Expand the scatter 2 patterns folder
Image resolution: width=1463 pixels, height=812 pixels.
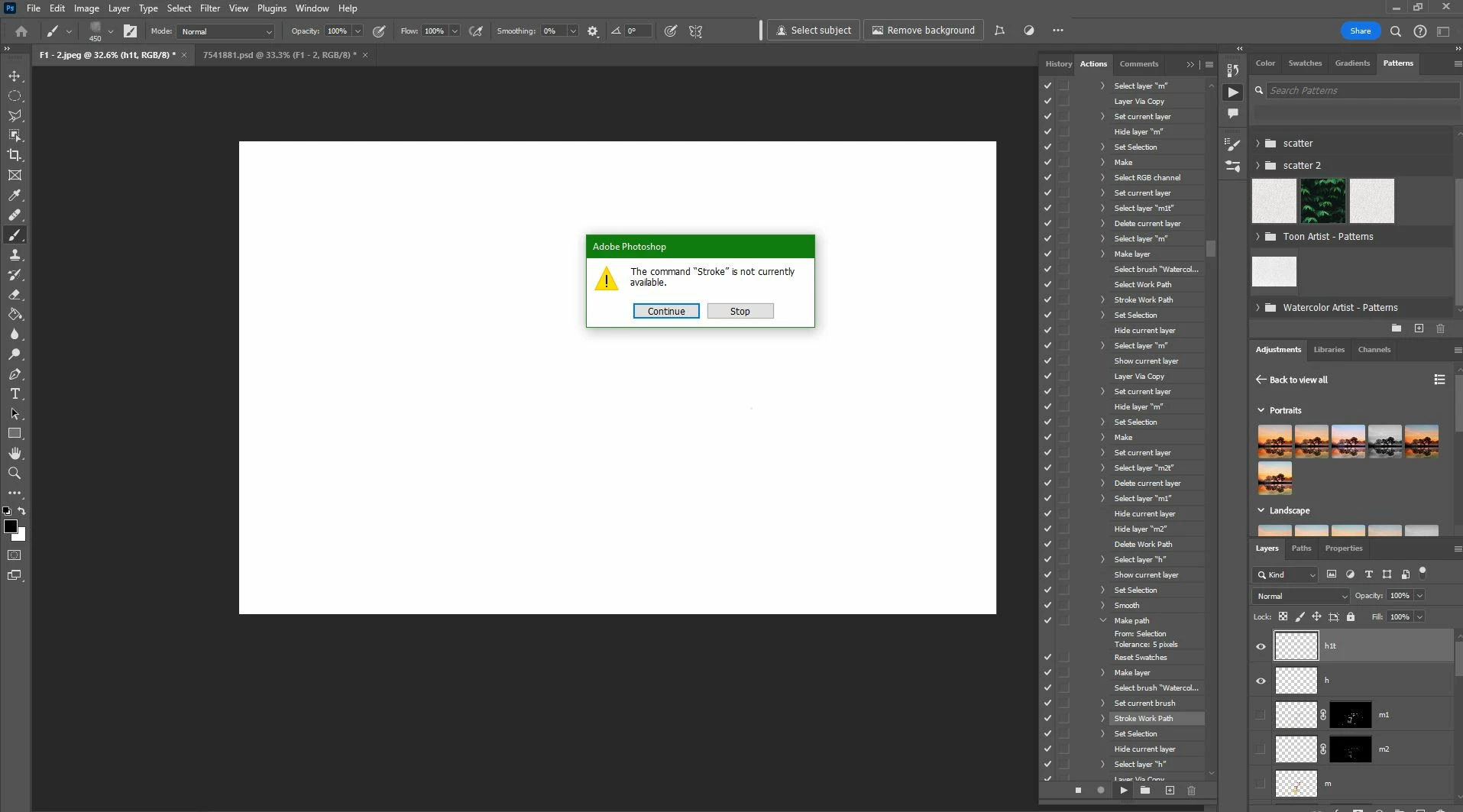point(1257,166)
